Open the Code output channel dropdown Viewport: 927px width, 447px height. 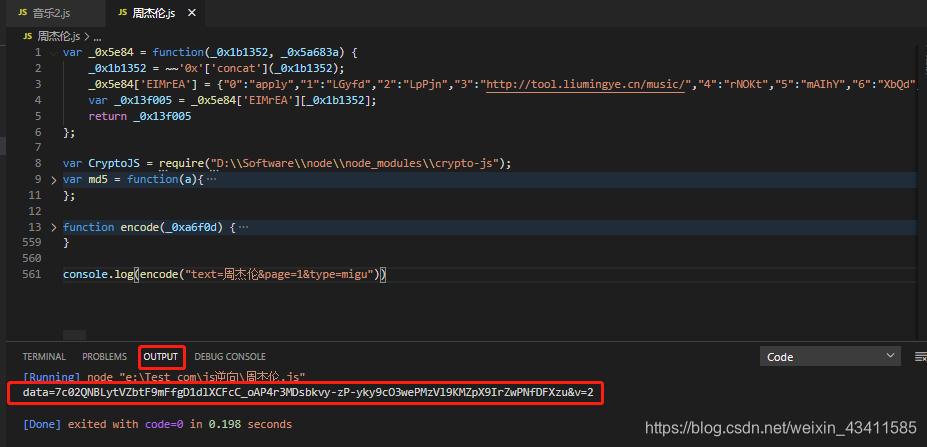click(830, 357)
